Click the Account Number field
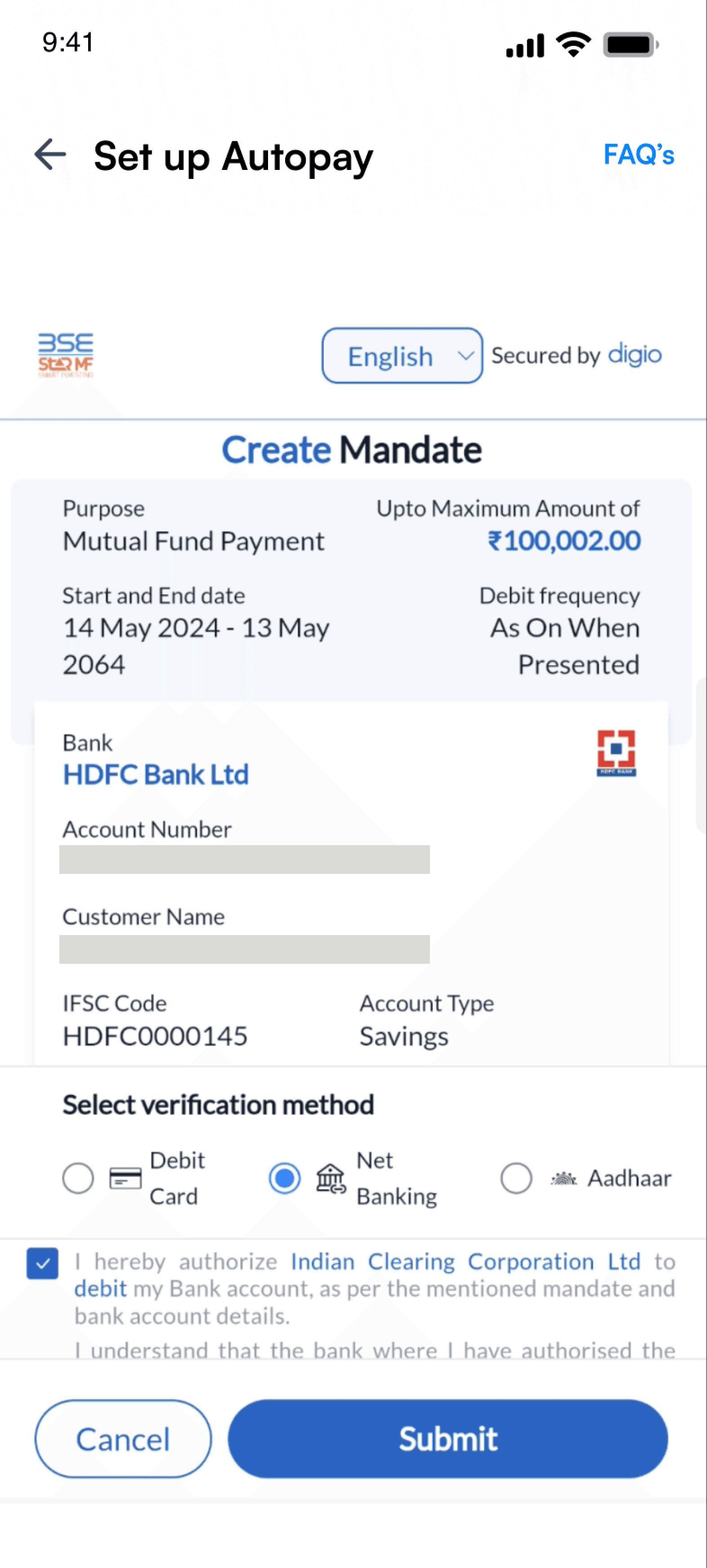 (x=244, y=859)
